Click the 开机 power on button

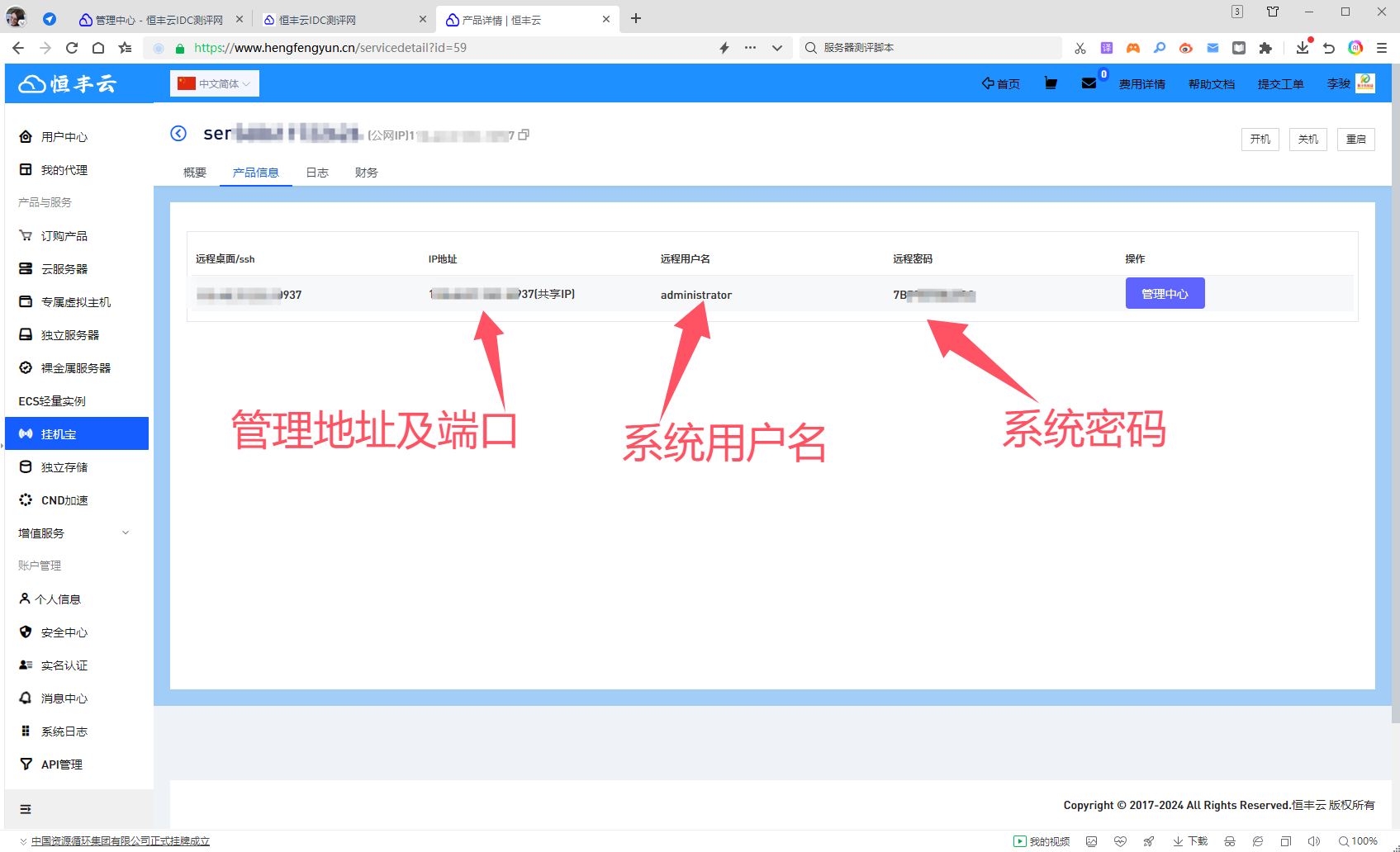1260,140
